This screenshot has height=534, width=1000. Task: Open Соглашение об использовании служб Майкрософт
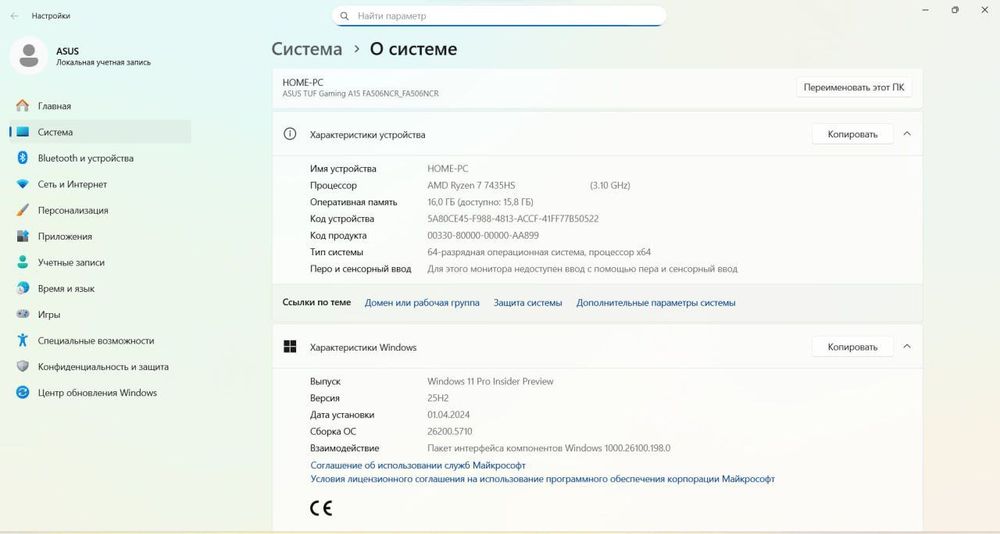(418, 465)
